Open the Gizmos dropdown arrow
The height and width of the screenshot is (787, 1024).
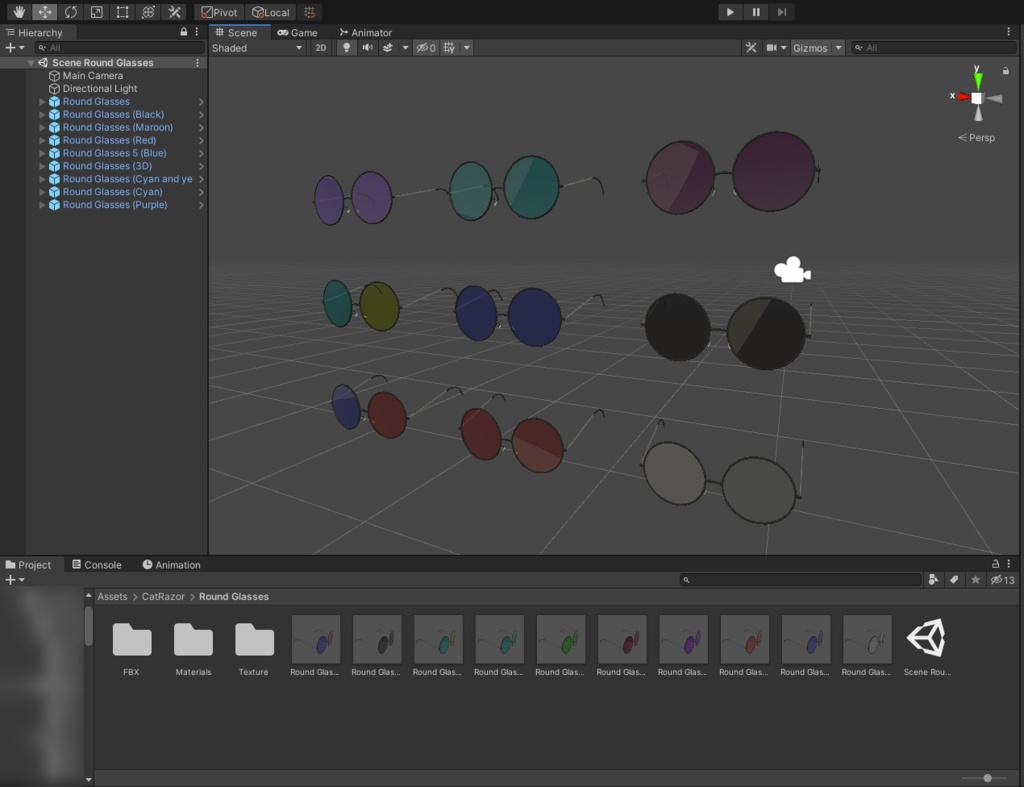[x=838, y=48]
